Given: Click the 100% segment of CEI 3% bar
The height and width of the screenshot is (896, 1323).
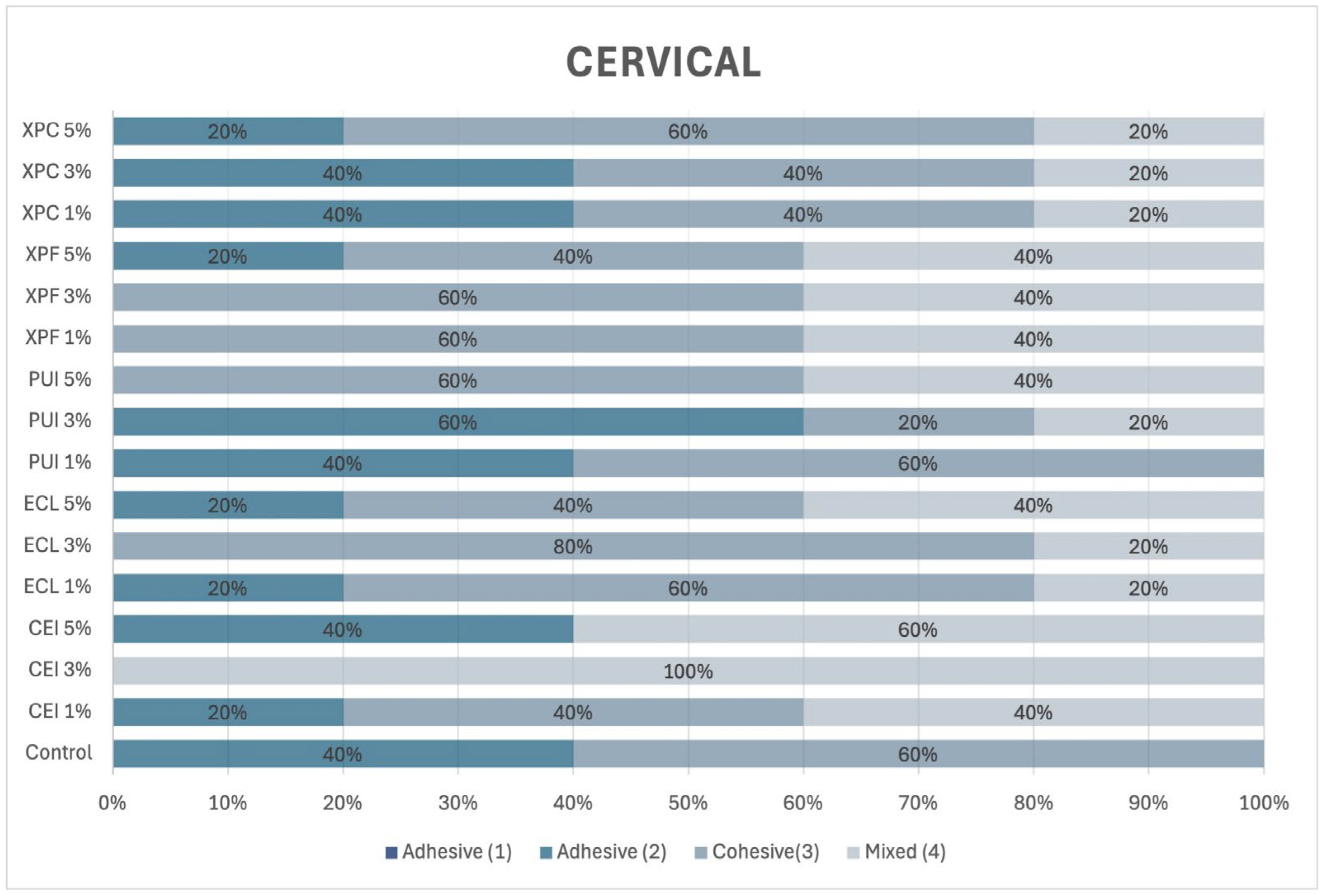Looking at the screenshot, I should pos(687,671).
